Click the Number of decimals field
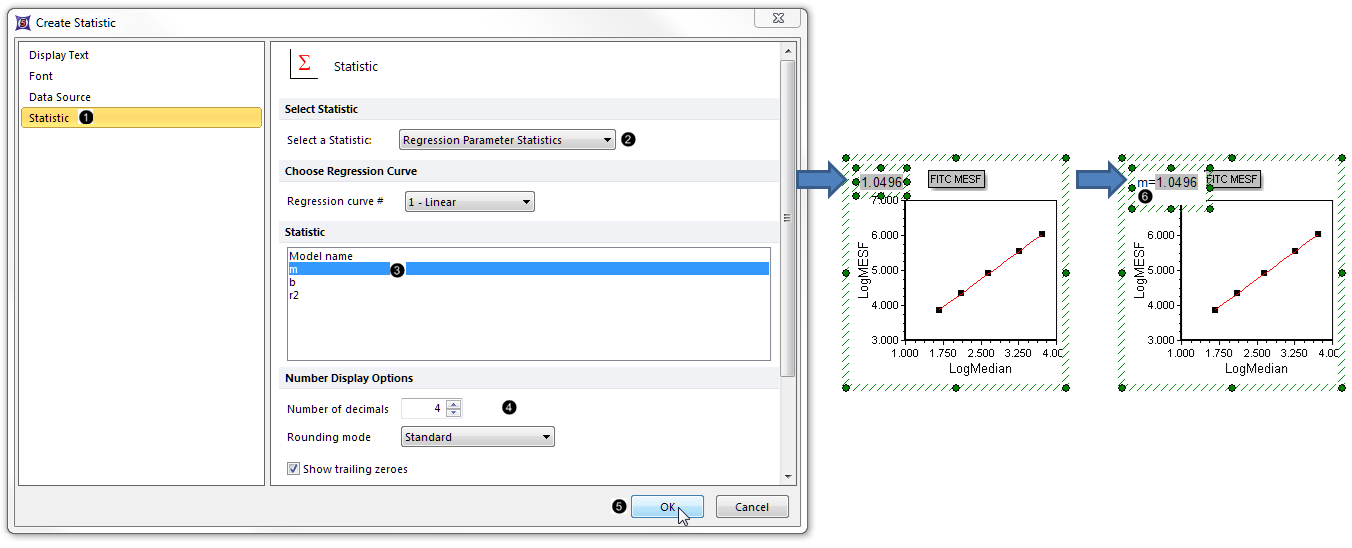This screenshot has width=1352, height=548. [x=422, y=408]
